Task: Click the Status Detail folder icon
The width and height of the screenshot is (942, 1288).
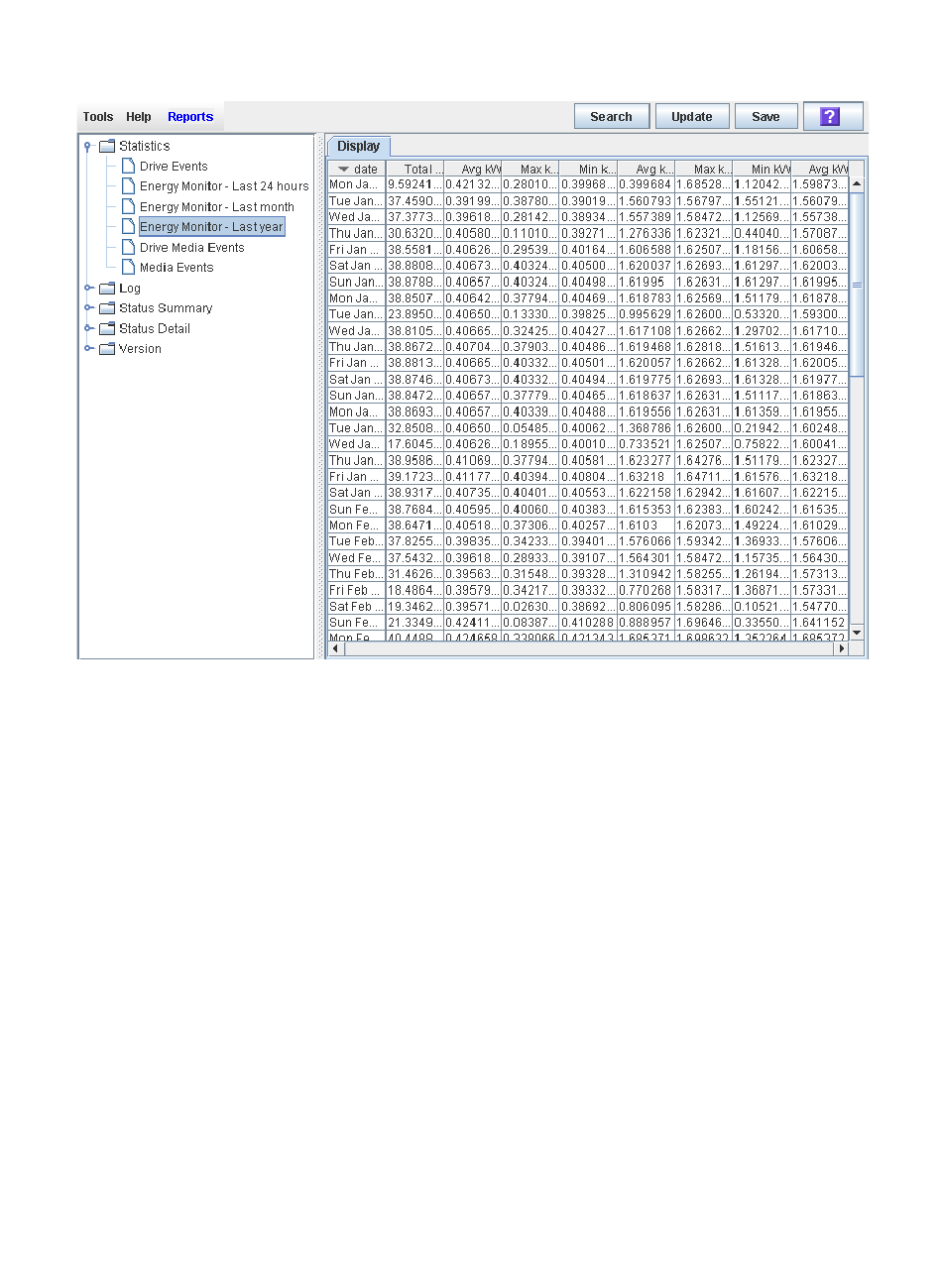Action: (107, 329)
